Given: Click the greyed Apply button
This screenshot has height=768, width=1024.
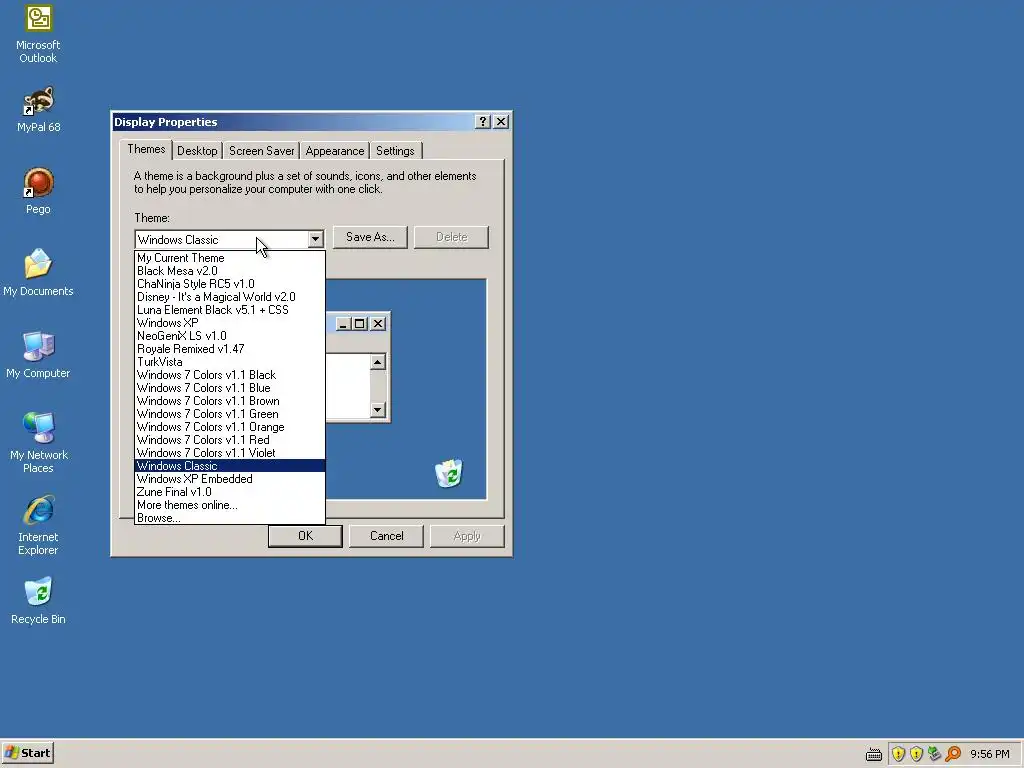Looking at the screenshot, I should pos(467,536).
